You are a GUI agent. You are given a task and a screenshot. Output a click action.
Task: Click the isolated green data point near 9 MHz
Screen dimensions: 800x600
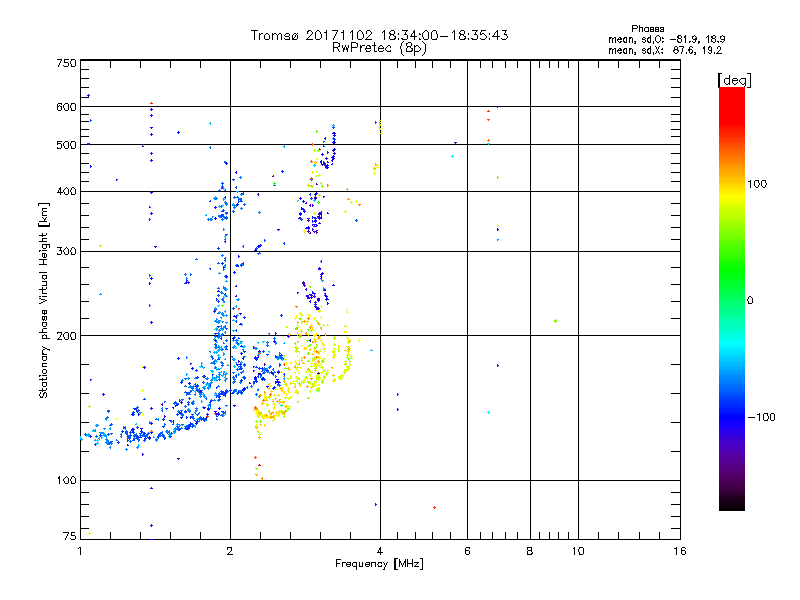555,321
